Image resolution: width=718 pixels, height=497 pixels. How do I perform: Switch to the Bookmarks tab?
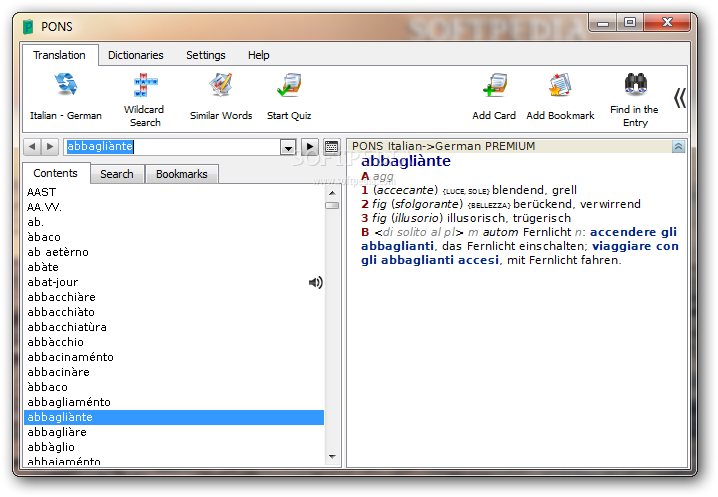click(x=182, y=174)
